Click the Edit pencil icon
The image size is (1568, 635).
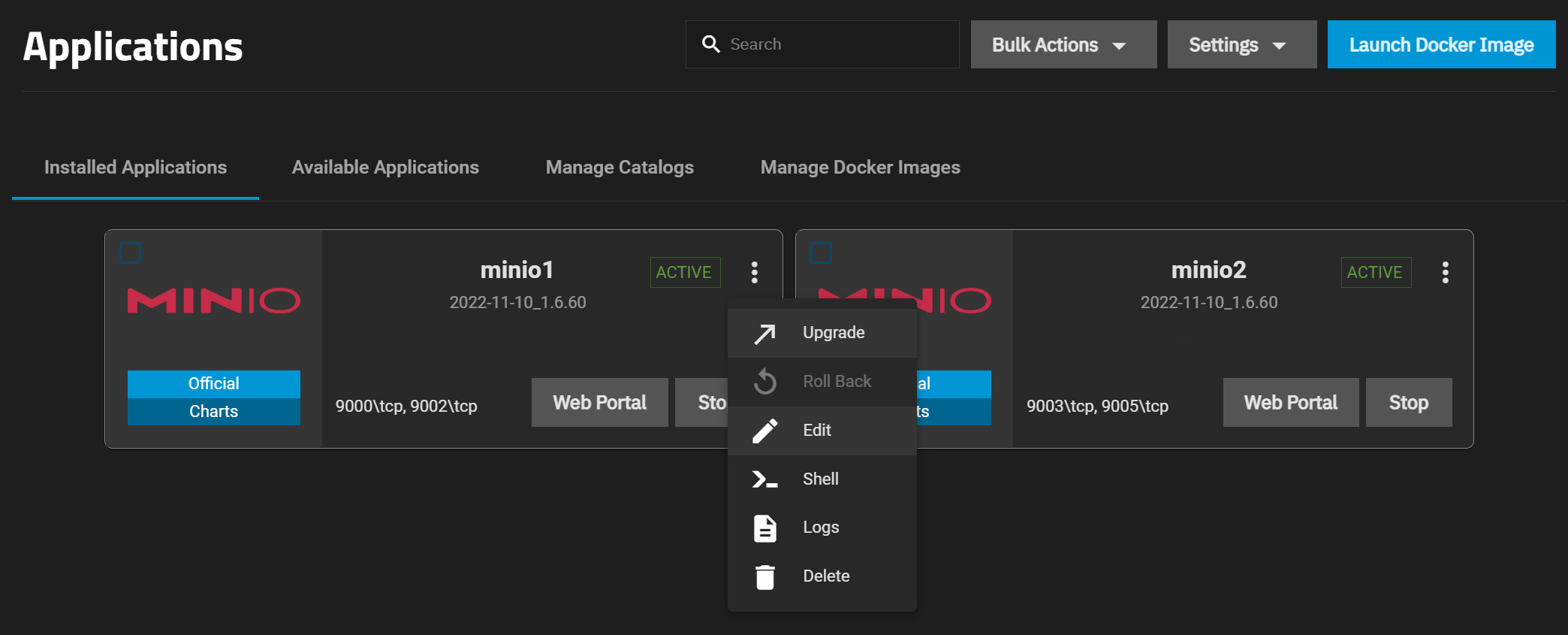coord(764,431)
